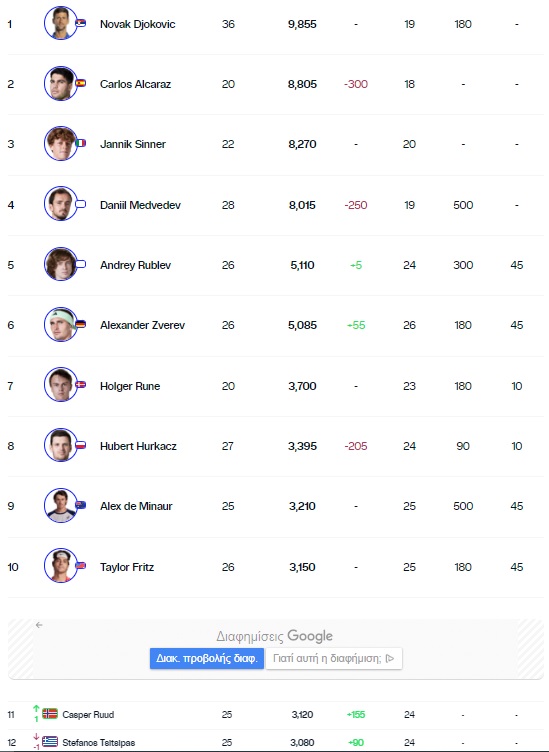
Task: Click Carlos Alcaraz's profile avatar
Action: (x=60, y=83)
